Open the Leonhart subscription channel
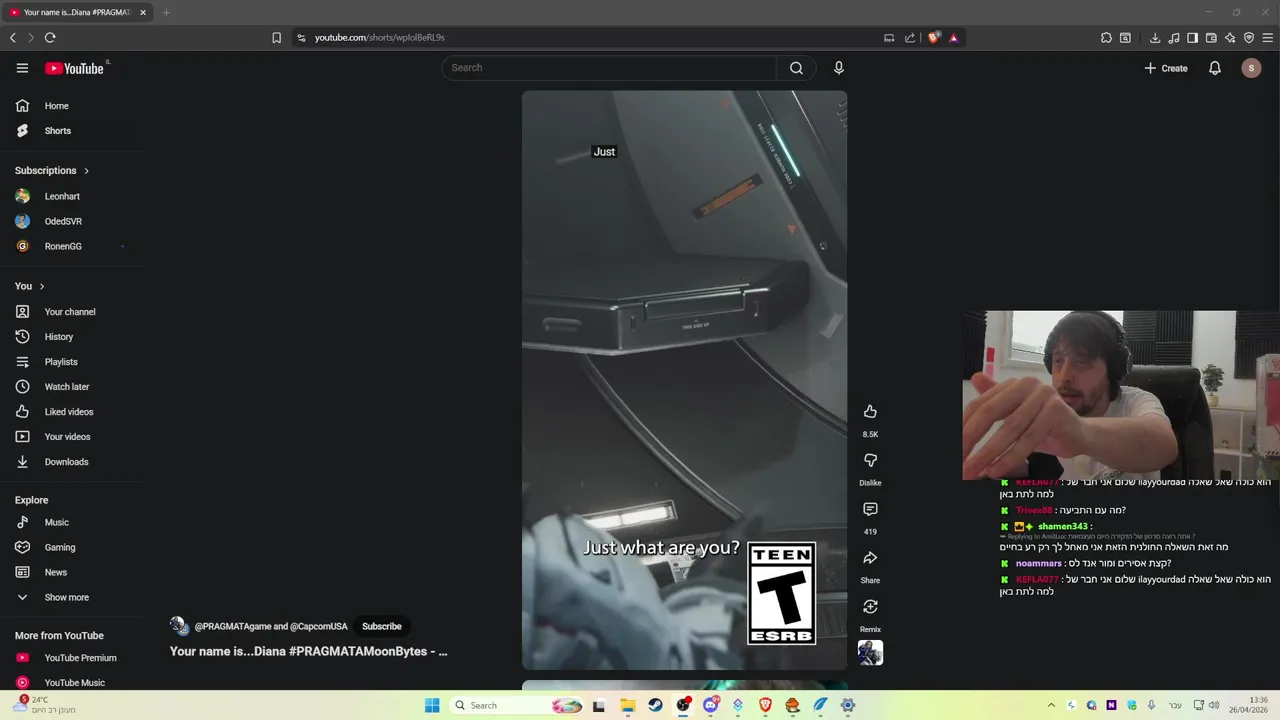The width and height of the screenshot is (1280, 720). [72, 197]
